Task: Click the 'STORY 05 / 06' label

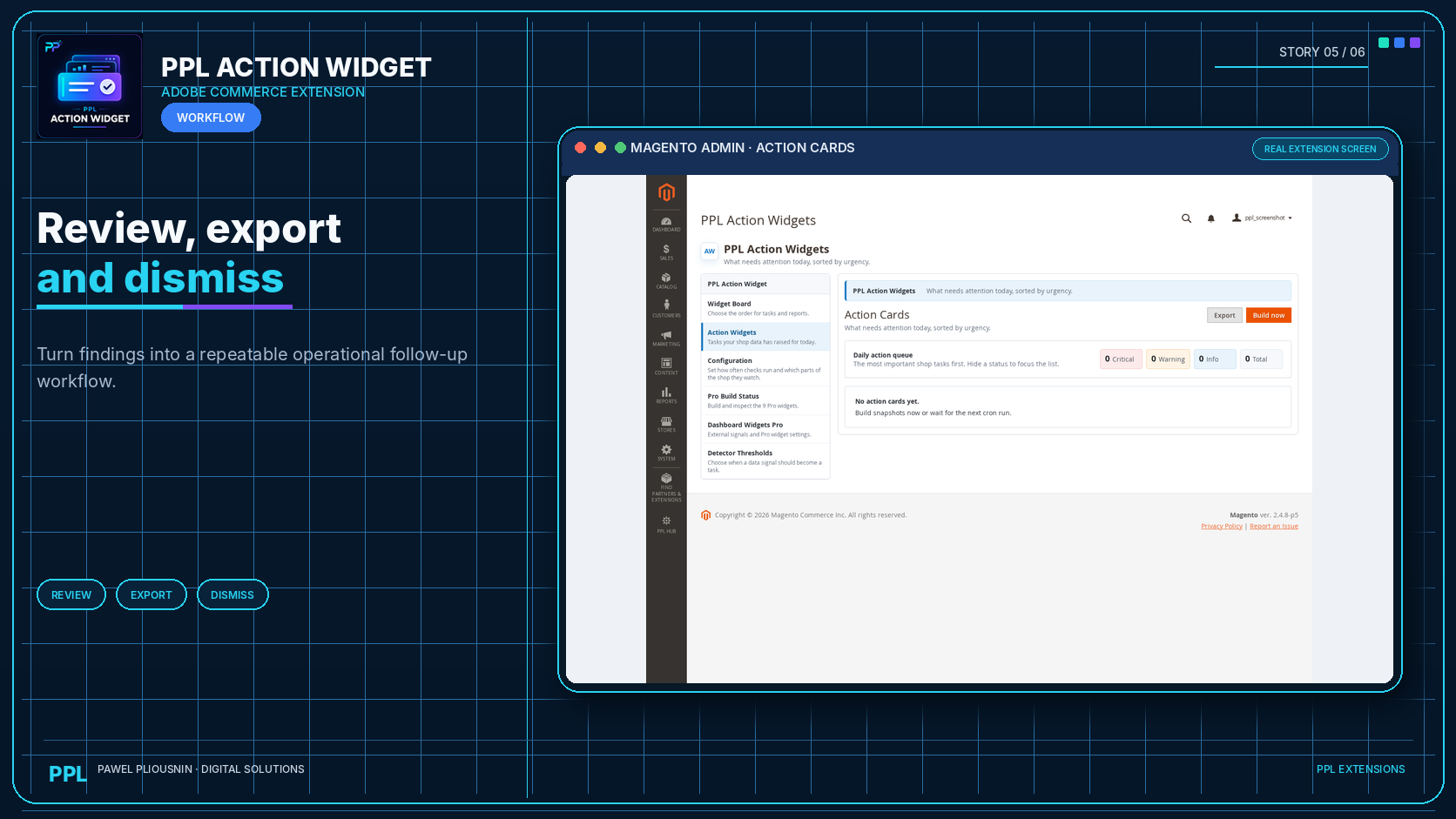Action: [x=1322, y=52]
